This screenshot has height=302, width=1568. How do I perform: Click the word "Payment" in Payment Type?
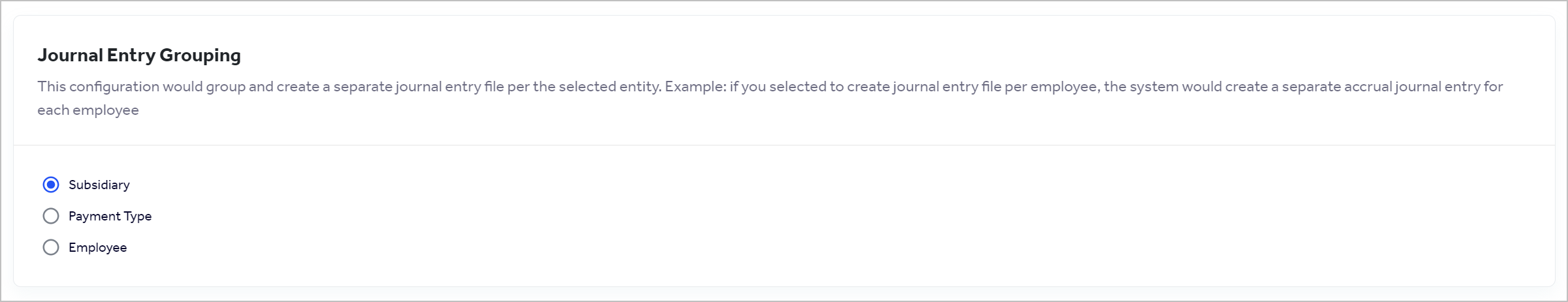click(x=95, y=216)
